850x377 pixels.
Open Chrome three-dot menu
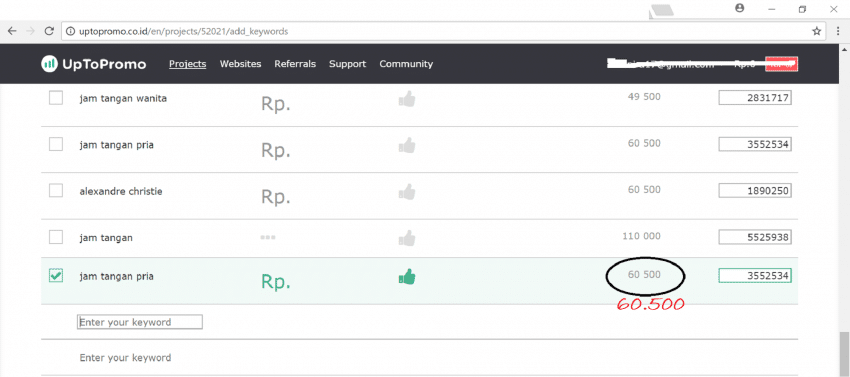(838, 31)
